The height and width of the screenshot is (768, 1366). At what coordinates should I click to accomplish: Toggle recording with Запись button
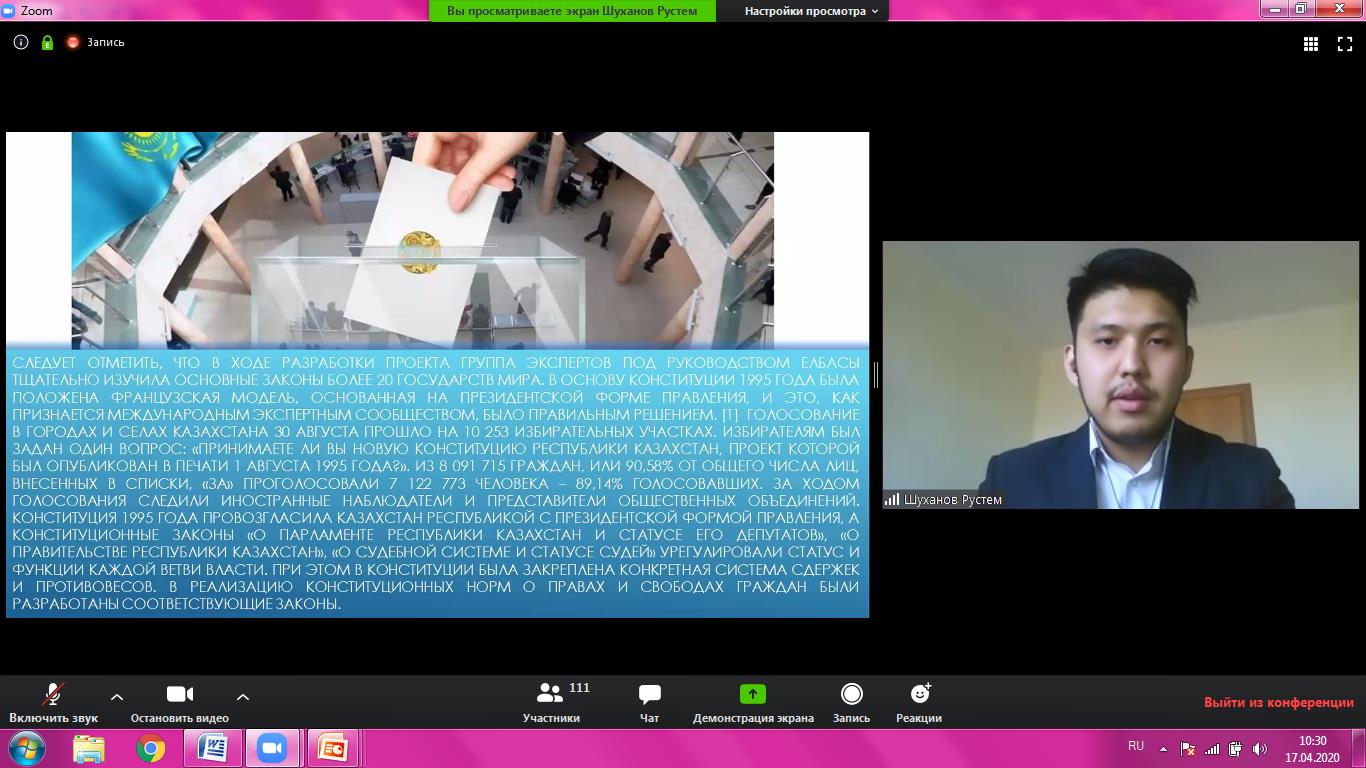click(x=851, y=703)
